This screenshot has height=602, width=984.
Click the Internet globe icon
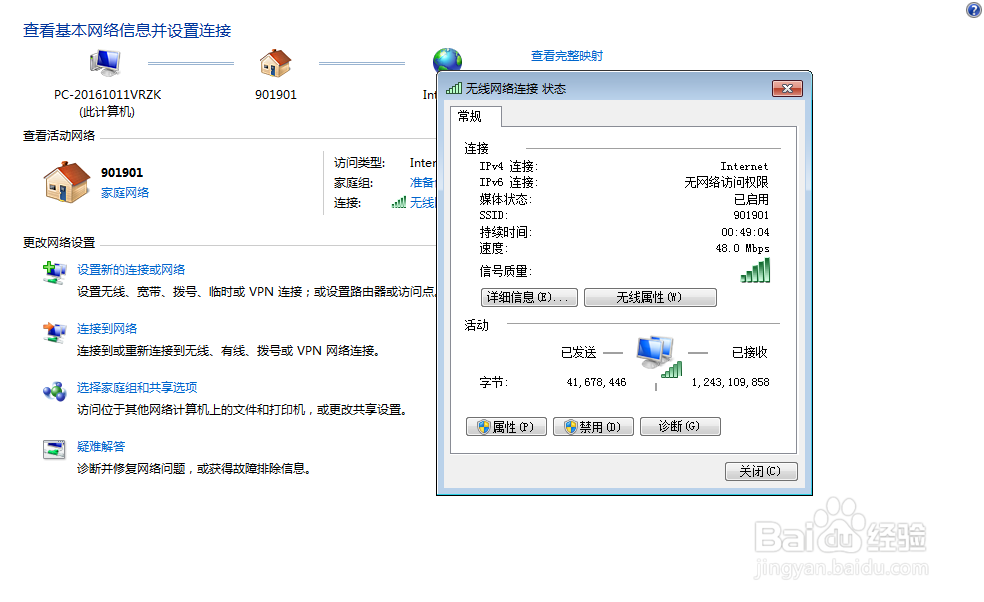point(447,58)
